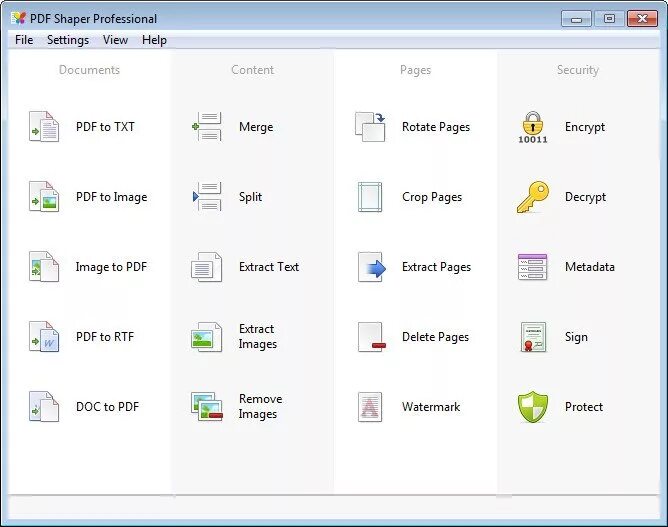The width and height of the screenshot is (668, 527).
Task: Choose the Delete Pages label
Action: coord(435,337)
